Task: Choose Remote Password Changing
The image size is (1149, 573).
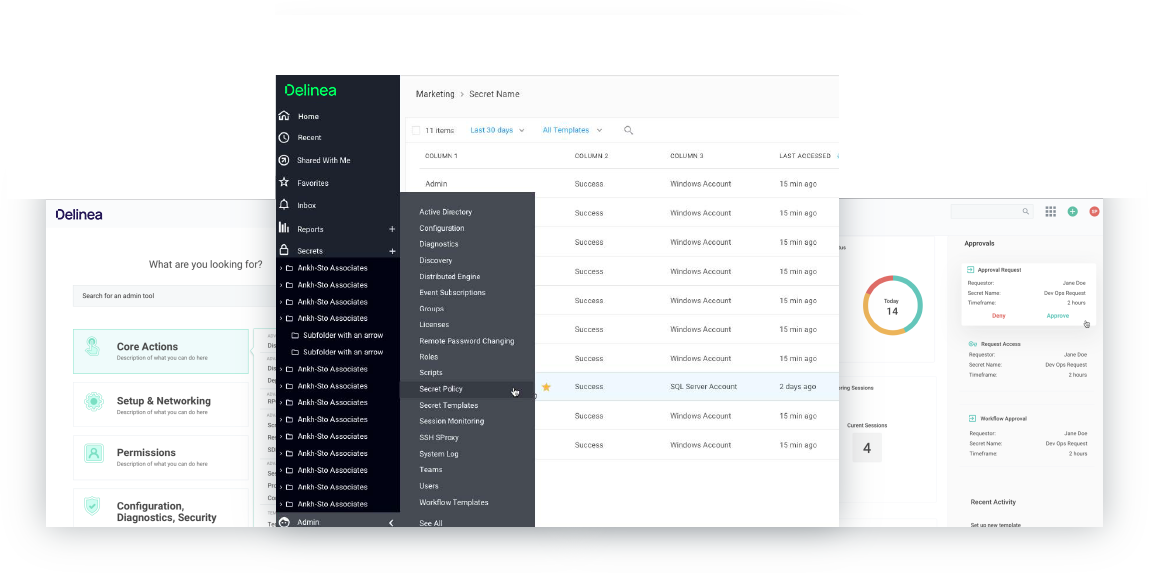Action: pos(467,341)
